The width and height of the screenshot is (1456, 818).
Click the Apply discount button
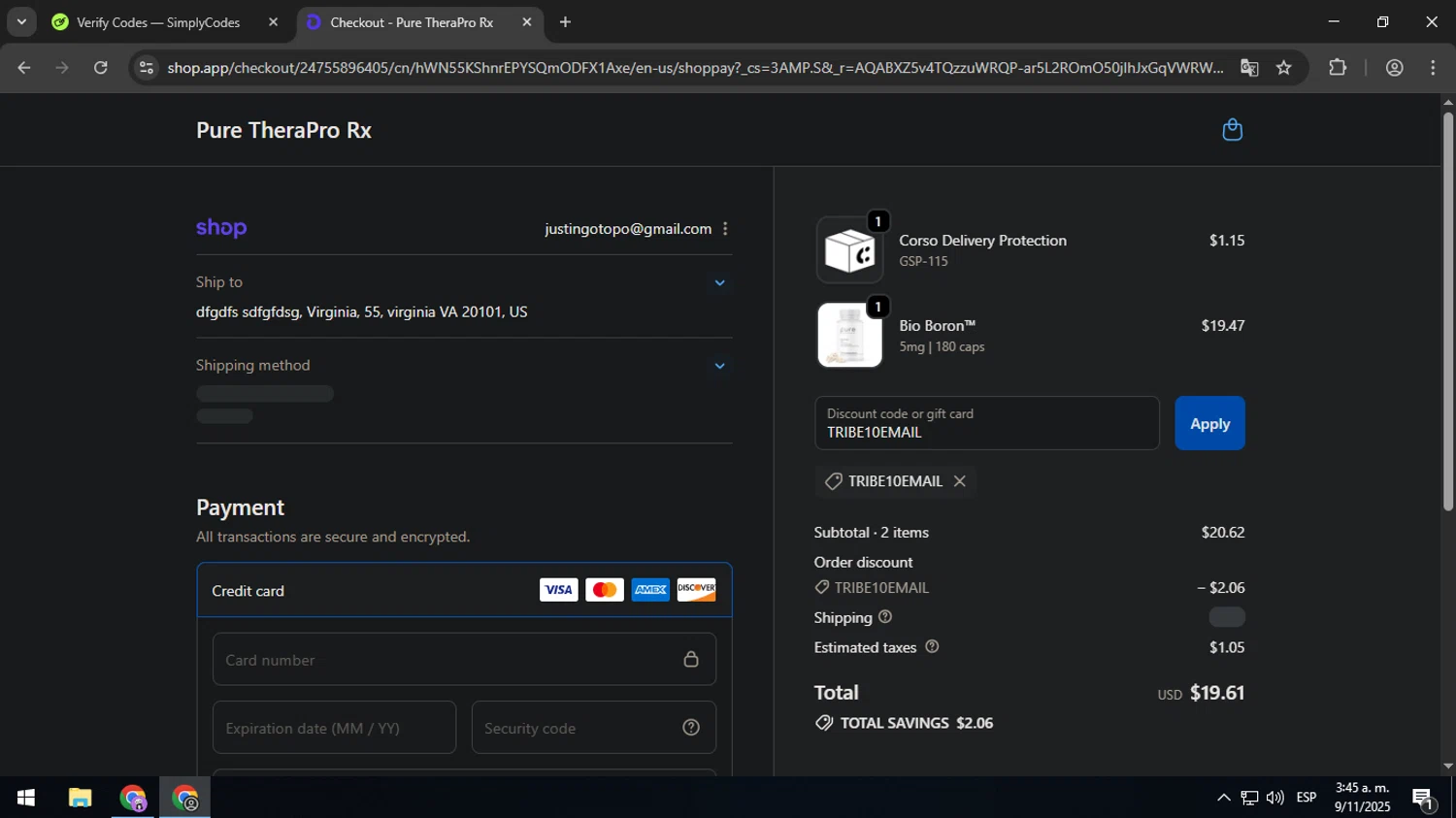1209,423
